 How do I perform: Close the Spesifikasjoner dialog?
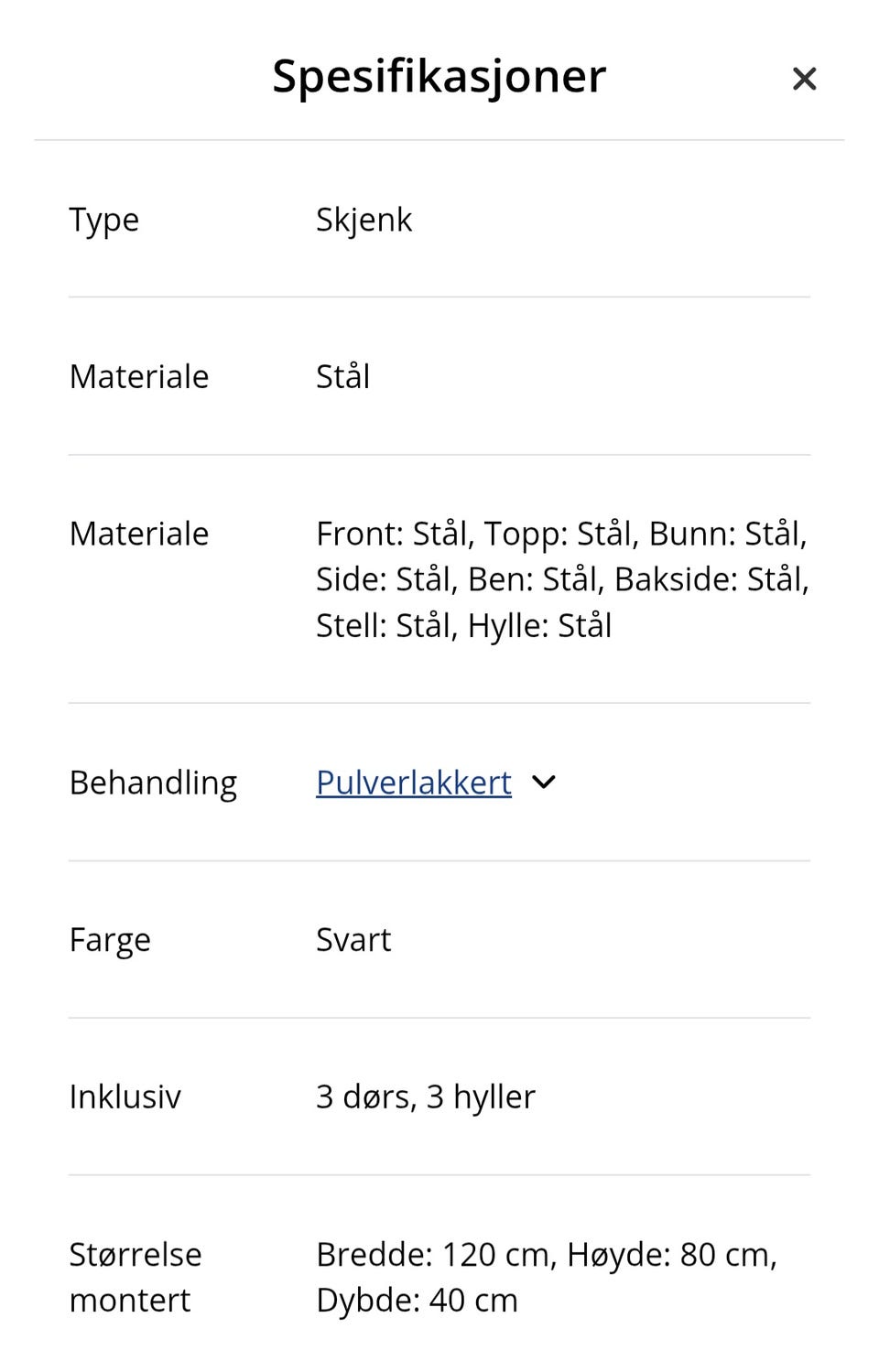[x=803, y=79]
